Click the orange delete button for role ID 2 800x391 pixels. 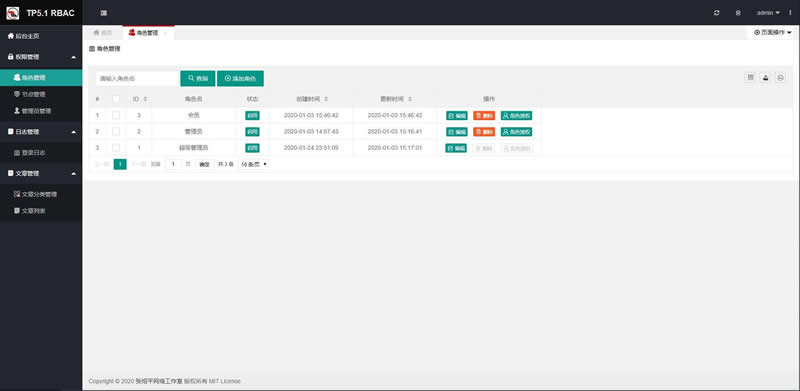point(484,132)
